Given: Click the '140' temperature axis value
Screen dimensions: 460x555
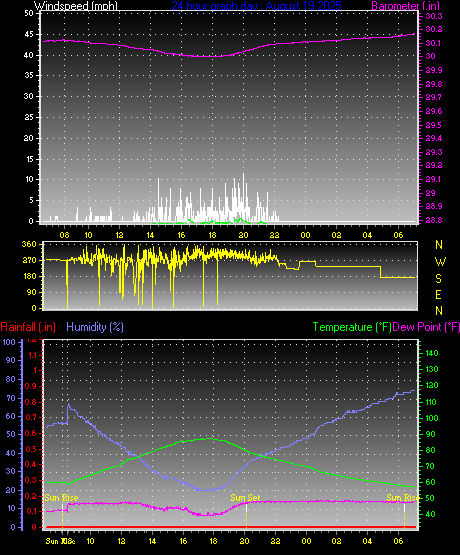Looking at the screenshot, I should tap(432, 353).
